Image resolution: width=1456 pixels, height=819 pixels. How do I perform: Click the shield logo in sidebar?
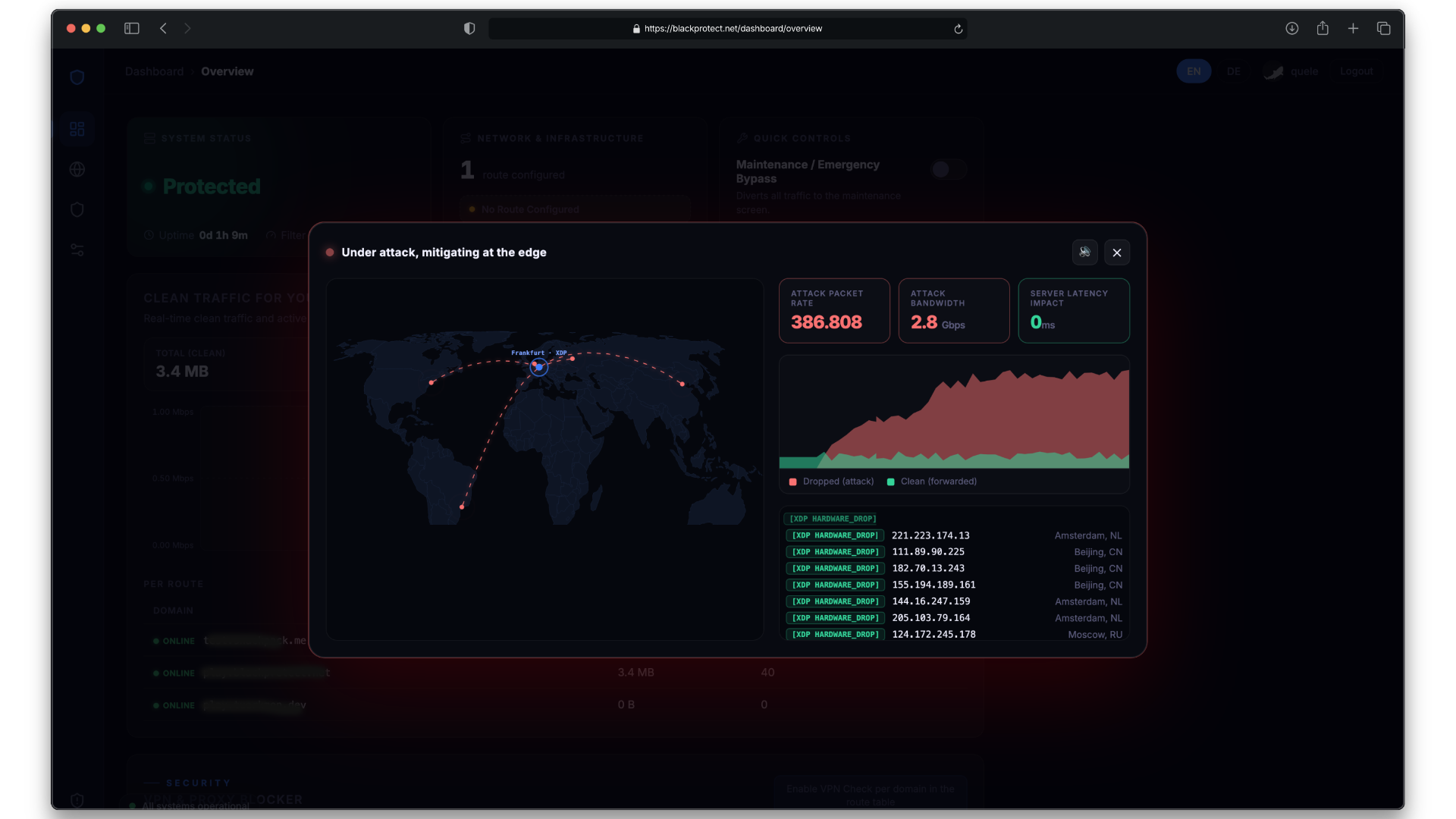pos(77,77)
